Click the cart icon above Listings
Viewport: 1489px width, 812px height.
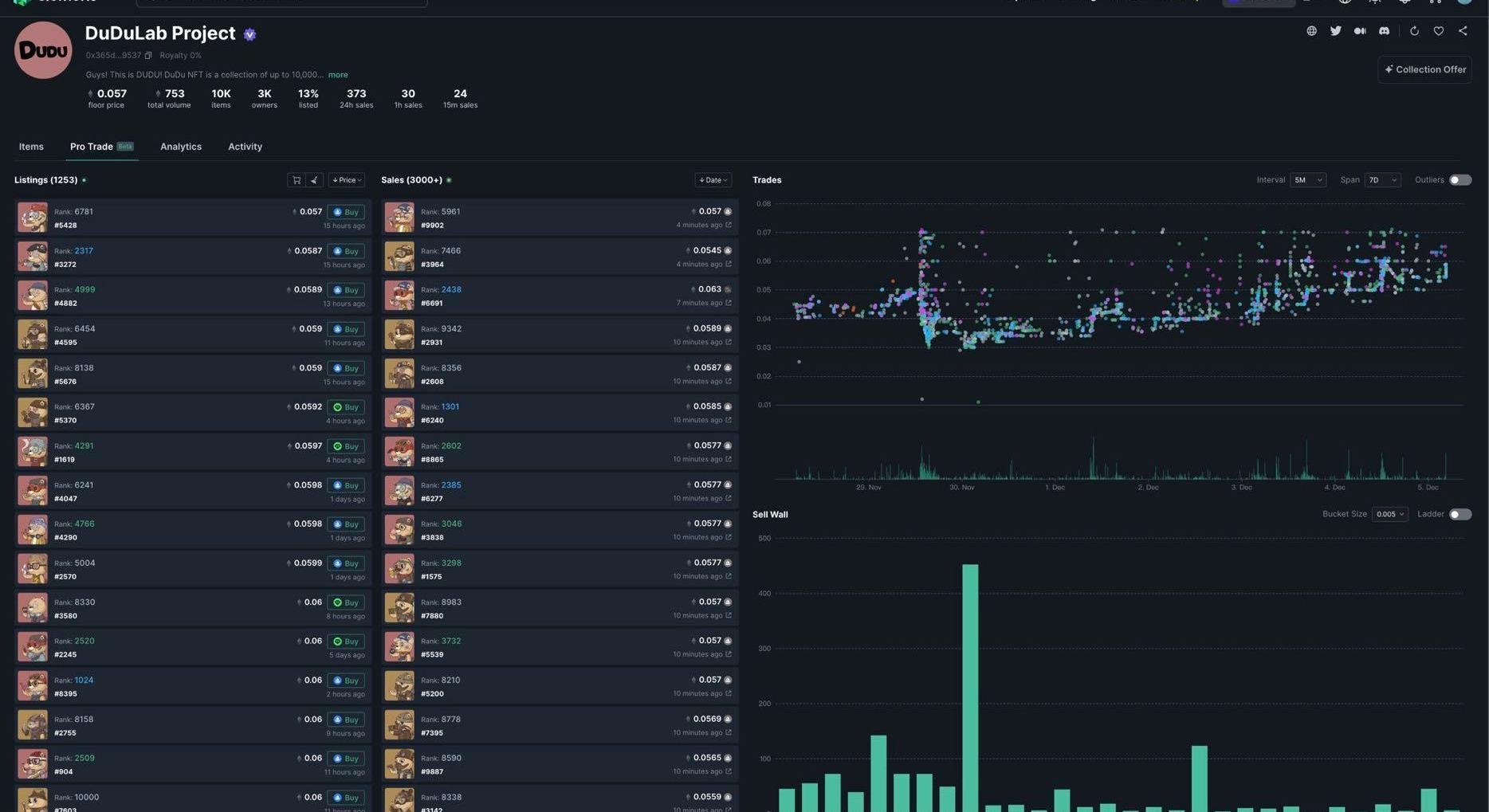(x=297, y=180)
